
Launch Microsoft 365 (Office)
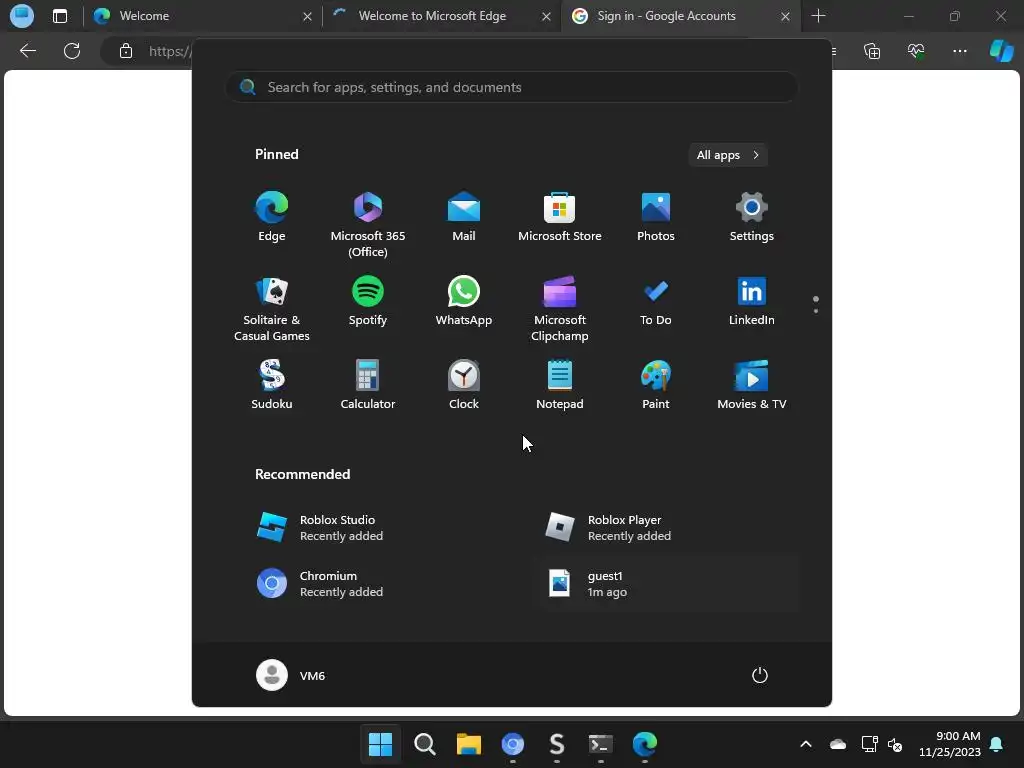coord(368,225)
